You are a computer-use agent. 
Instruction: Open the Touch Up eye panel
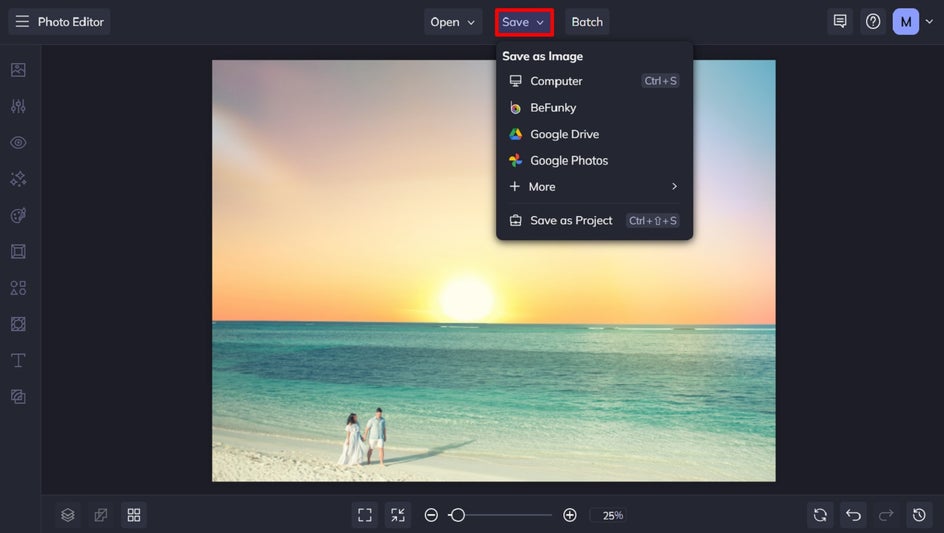(x=18, y=143)
